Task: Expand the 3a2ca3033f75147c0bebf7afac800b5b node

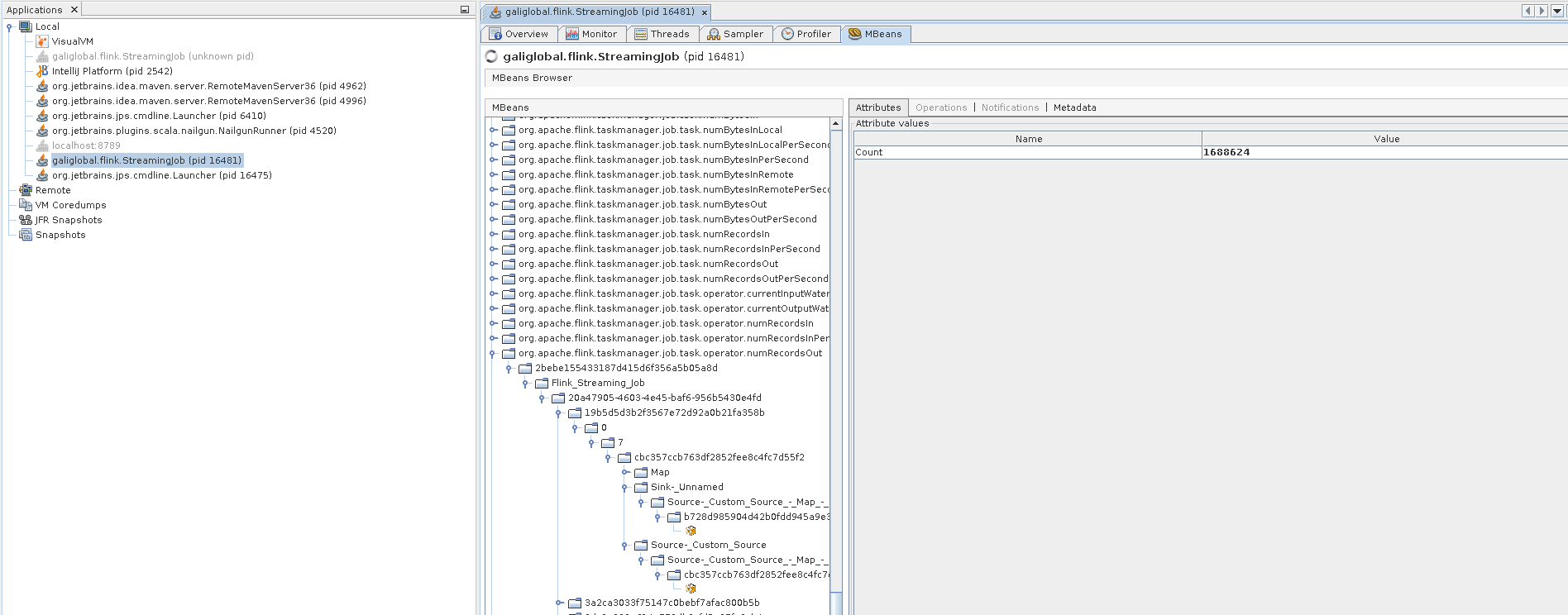Action: 559,603
